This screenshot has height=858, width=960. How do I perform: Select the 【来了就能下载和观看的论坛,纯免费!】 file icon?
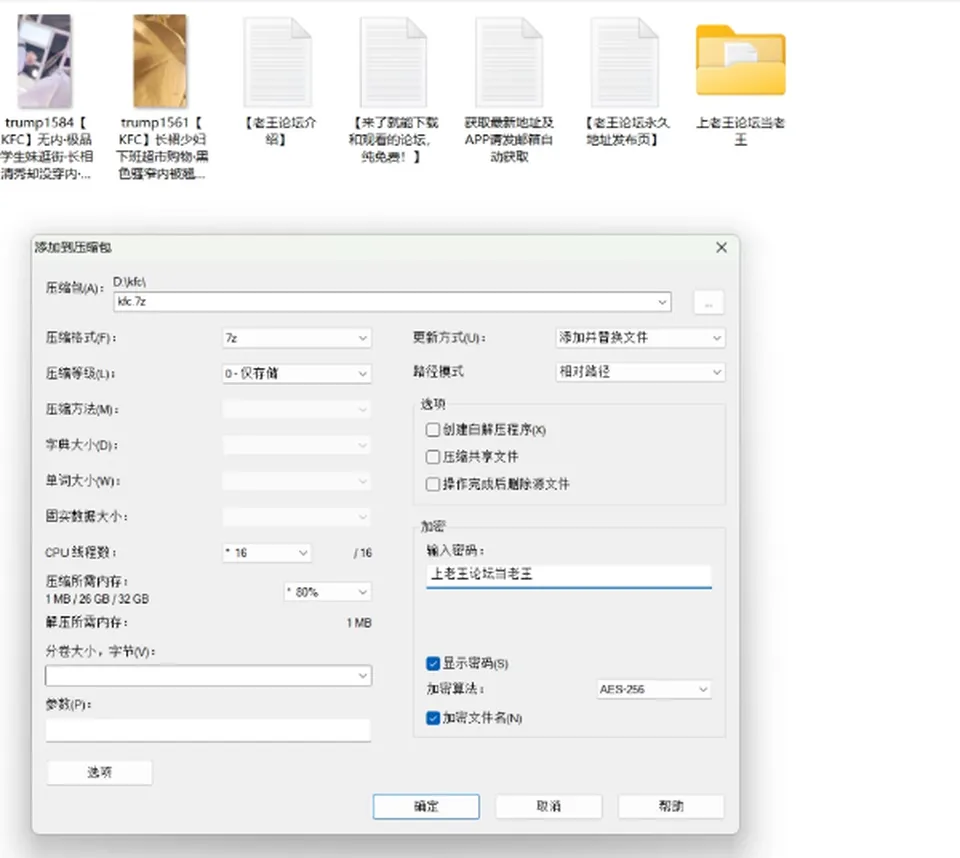click(x=394, y=62)
